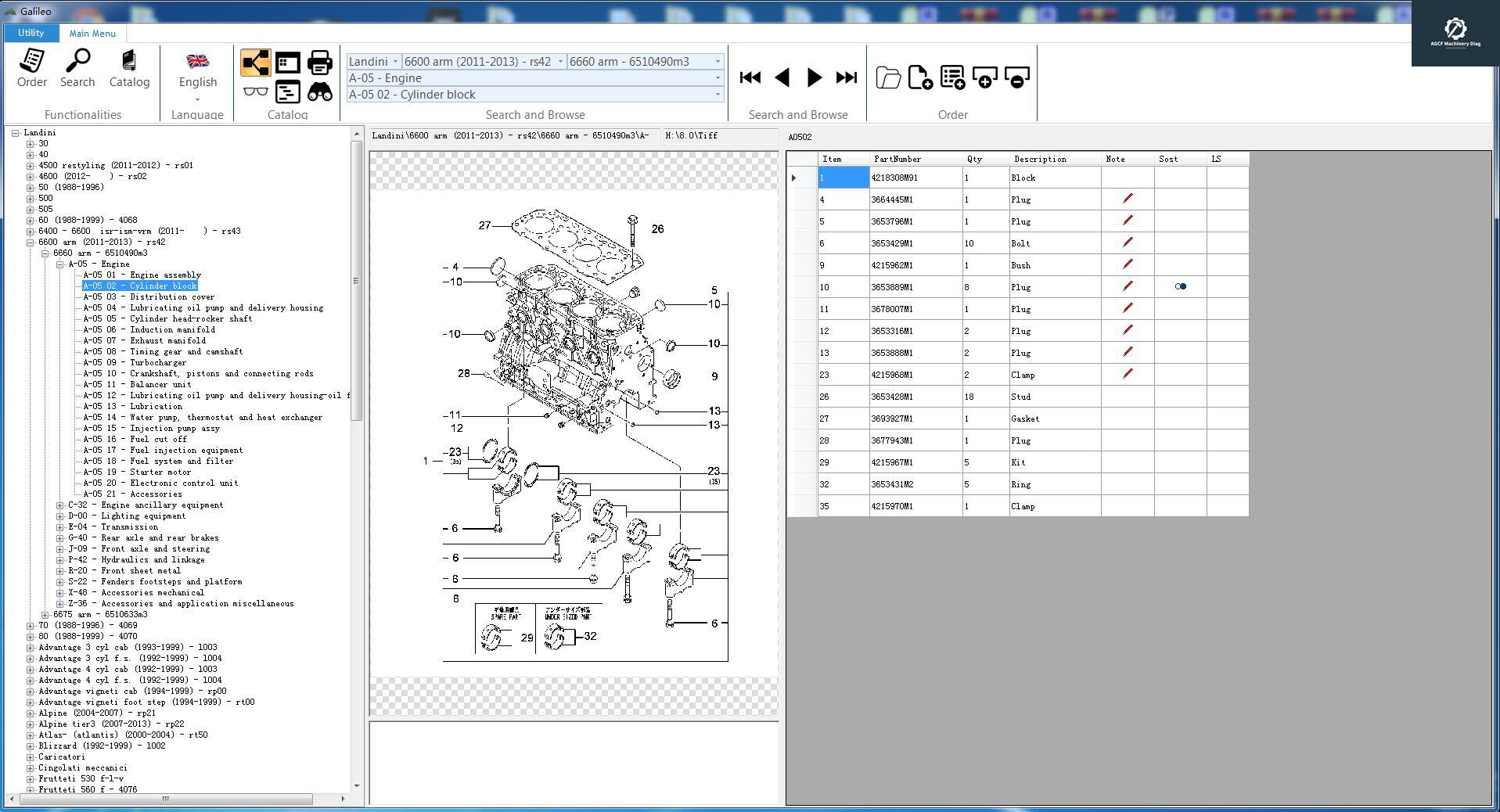
Task: Select the catalog tree view icon
Action: pos(256,63)
